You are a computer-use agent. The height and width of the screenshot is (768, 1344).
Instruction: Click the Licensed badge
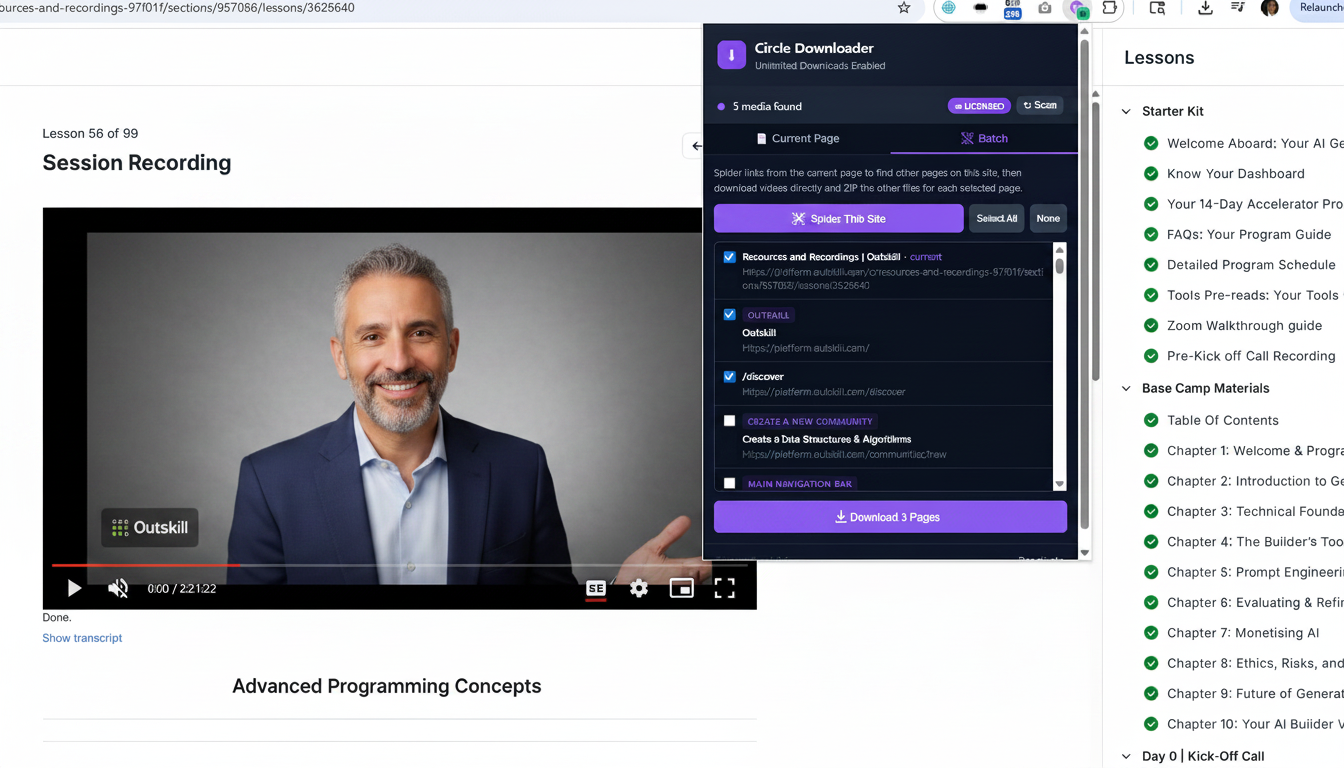[979, 106]
